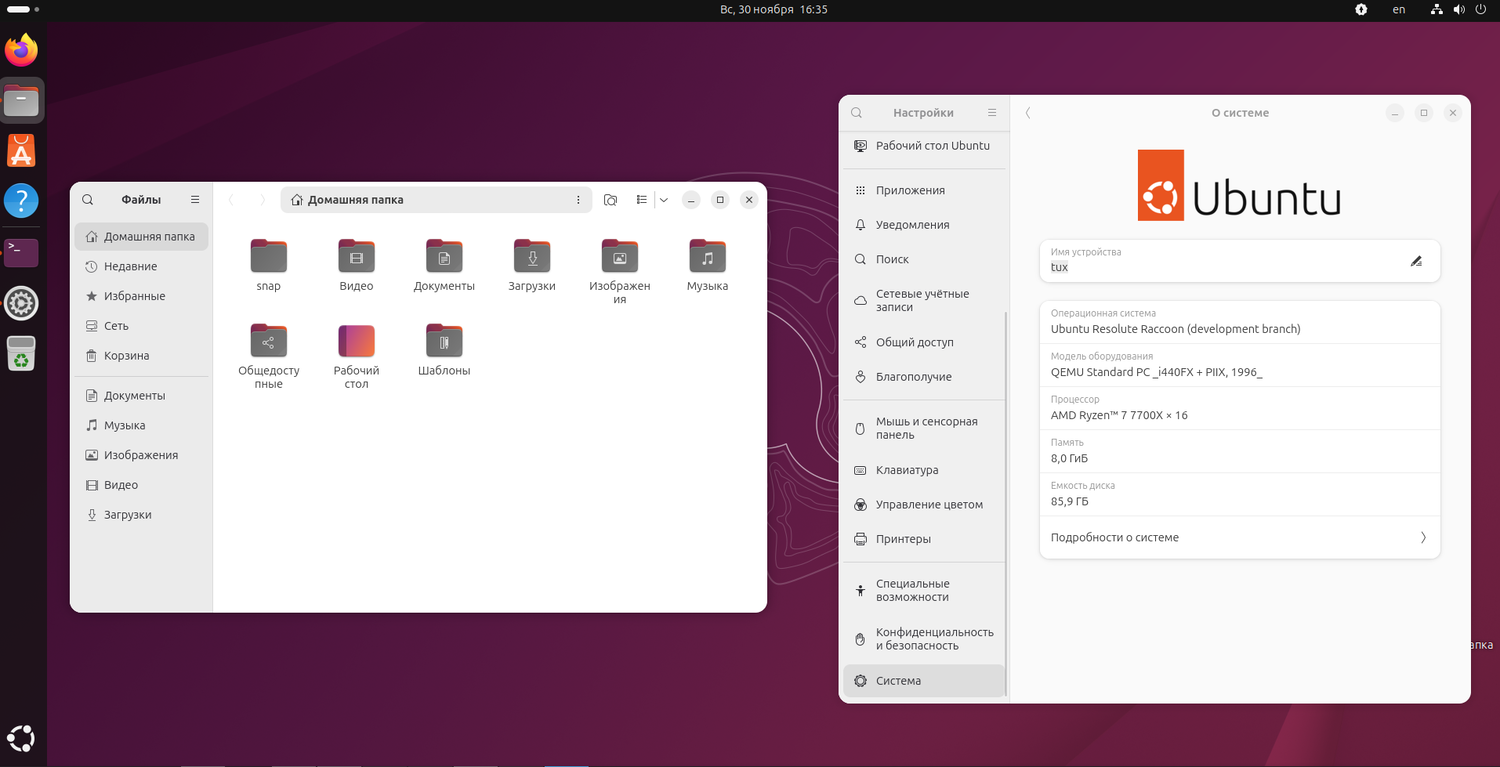Go forward in the Files window
The image size is (1500, 767).
click(x=263, y=200)
